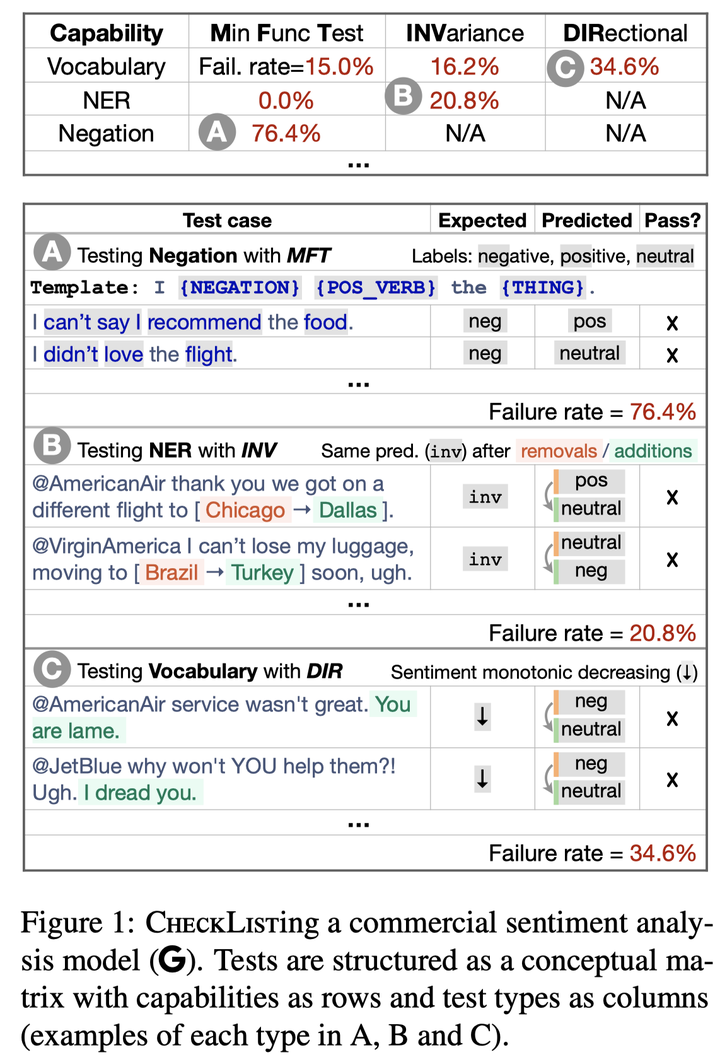Click the down arrow in the "I dread you" row

[482, 778]
